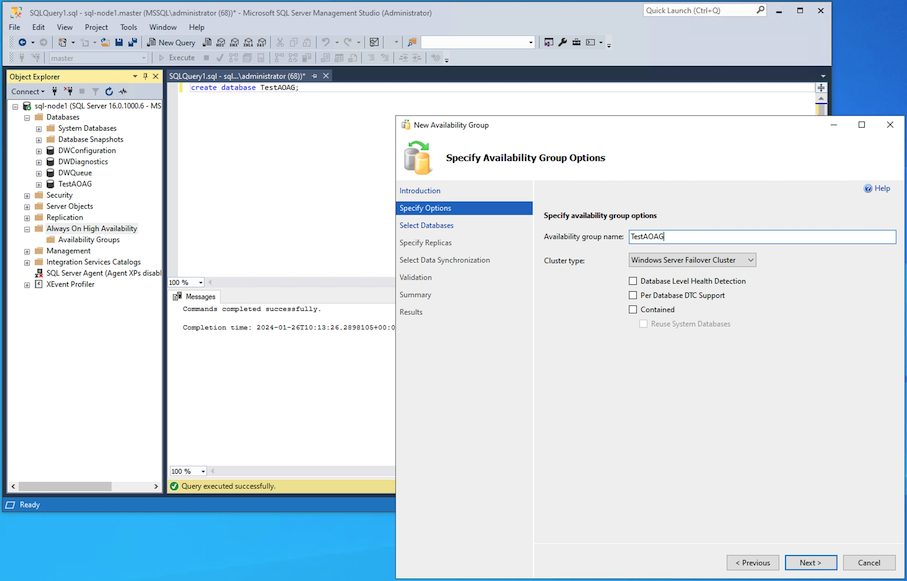Expand the TestAOAG database node

coord(39,184)
